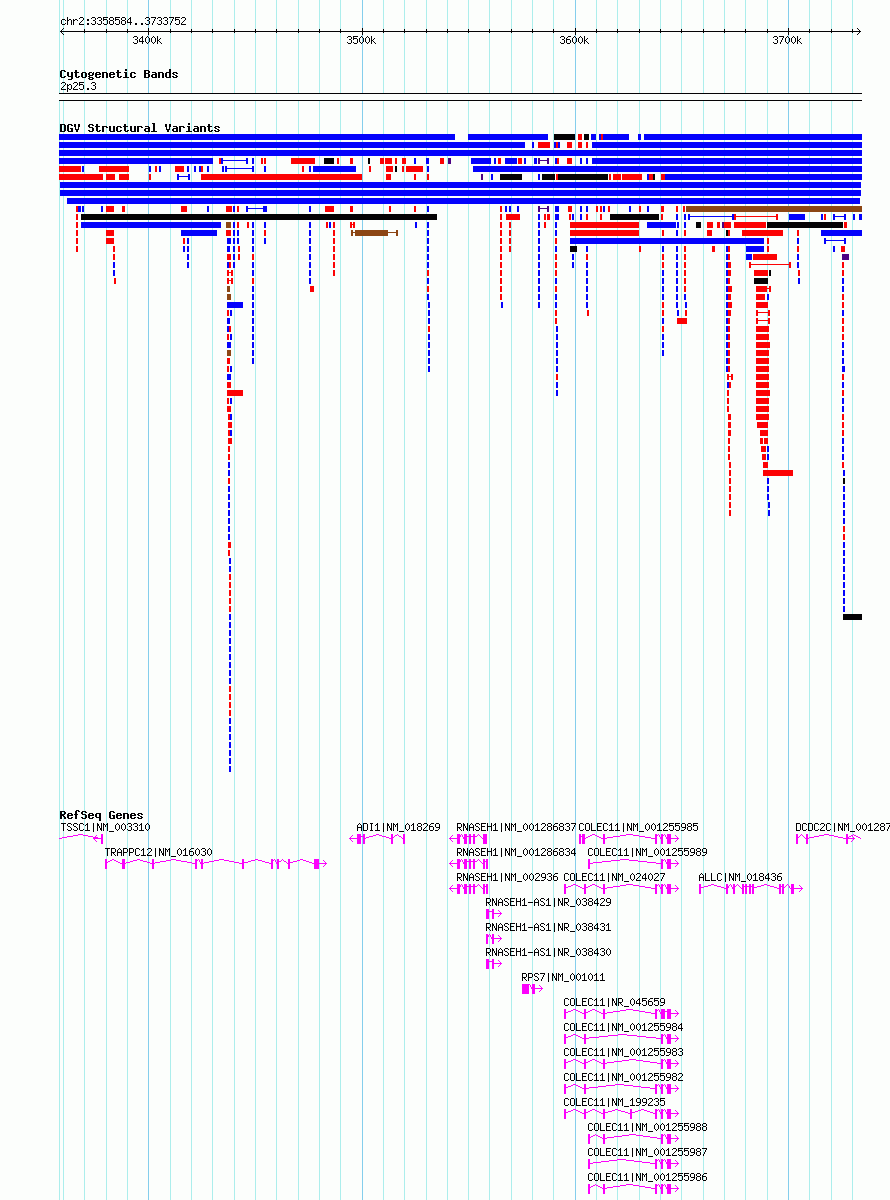The image size is (890, 1200).
Task: Open the COLEC11|NM_001255986 transcript label
Action: (x=647, y=1177)
